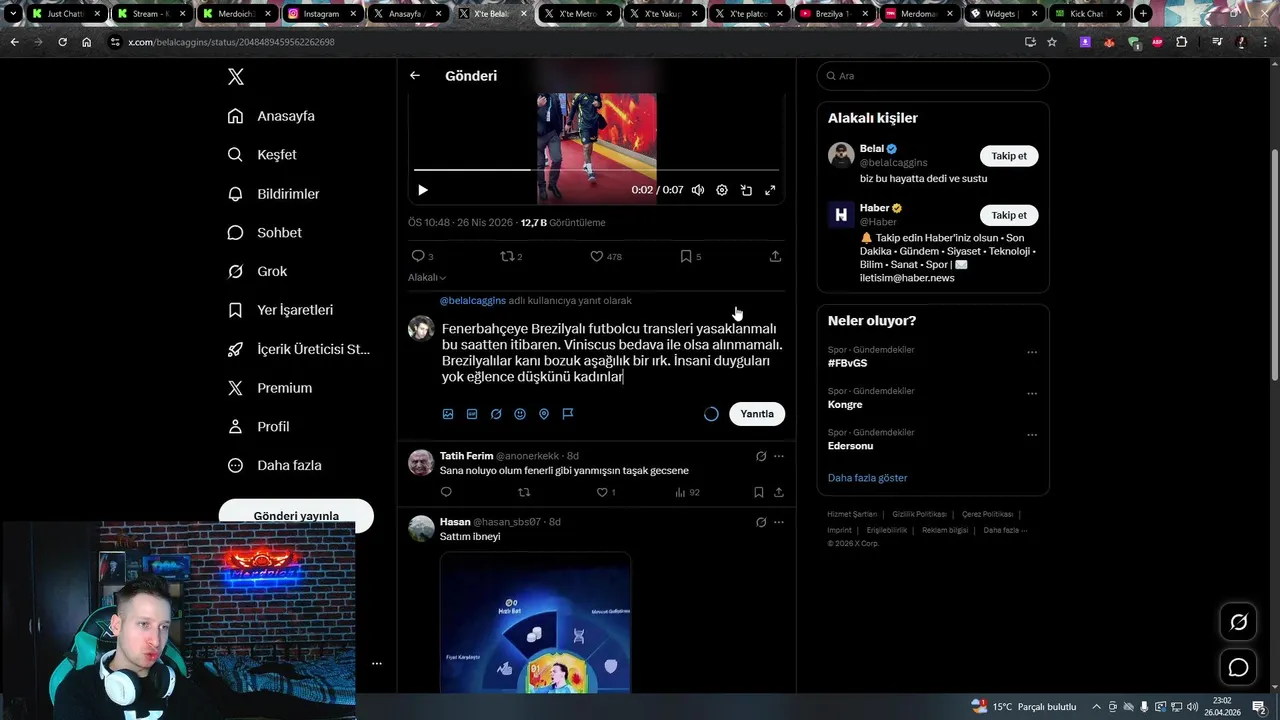Open more options for #FBvGS trend
Screen dimensions: 1280x720
point(1032,352)
